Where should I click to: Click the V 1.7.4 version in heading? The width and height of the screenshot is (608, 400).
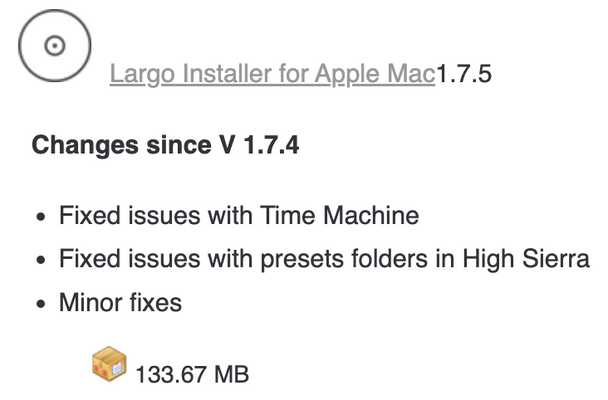(x=259, y=145)
